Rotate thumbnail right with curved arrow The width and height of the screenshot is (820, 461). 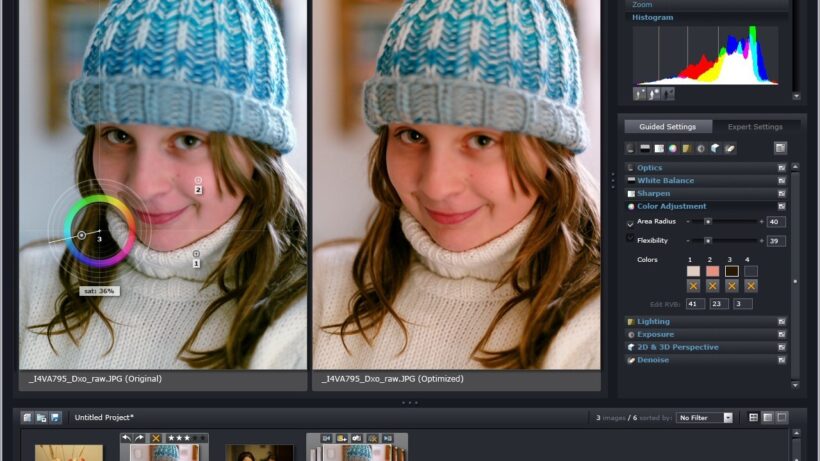140,438
